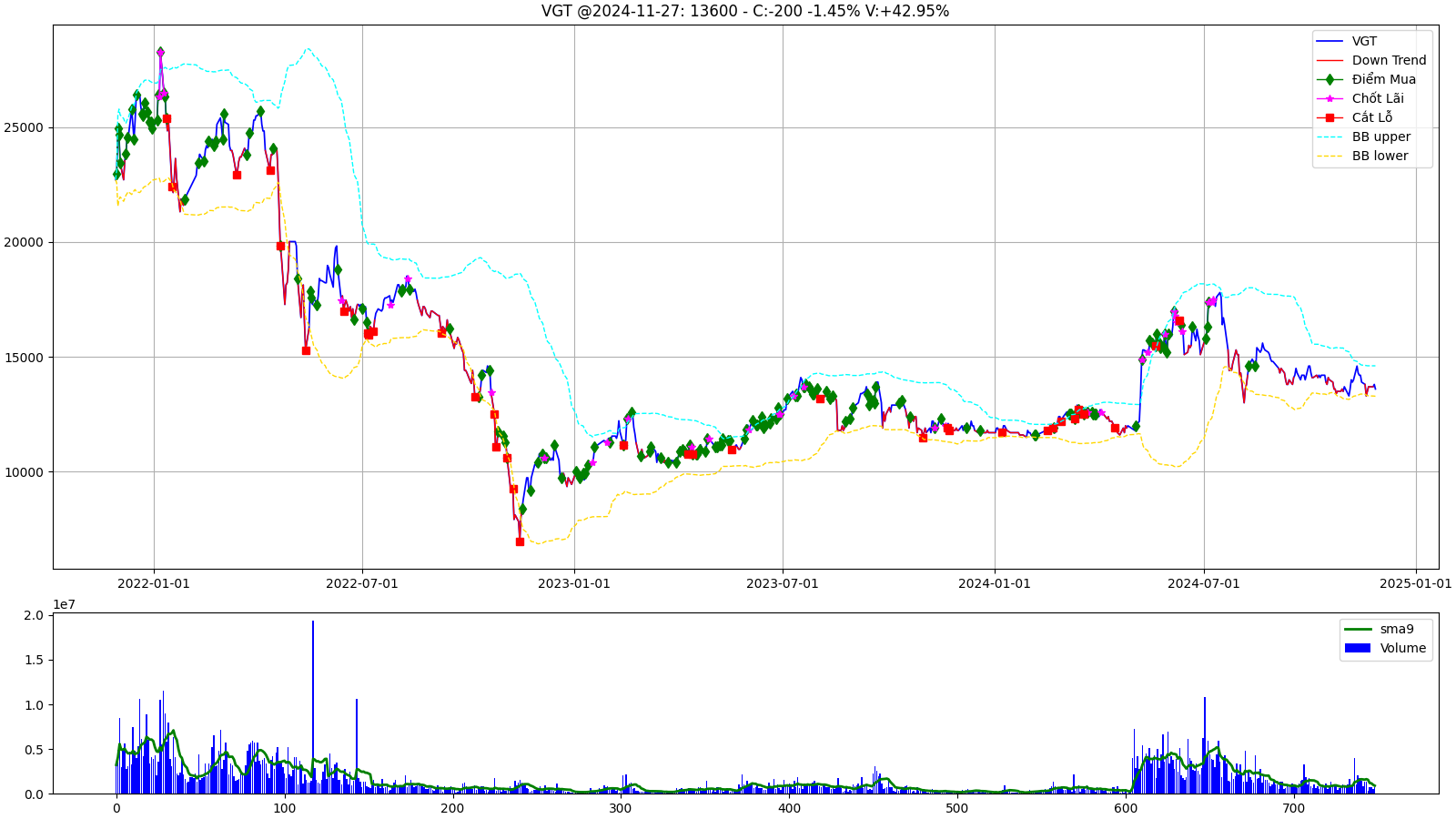Select the red square at the lowest price point
1456x819 pixels.
(x=520, y=541)
